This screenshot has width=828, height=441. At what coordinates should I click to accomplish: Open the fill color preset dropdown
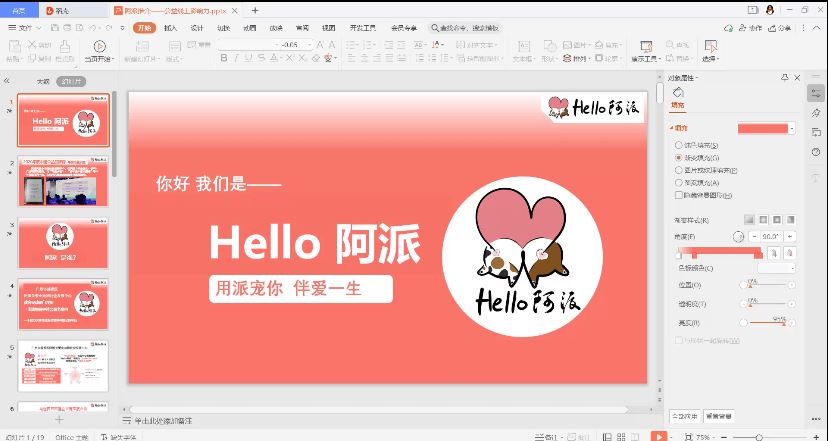point(792,128)
